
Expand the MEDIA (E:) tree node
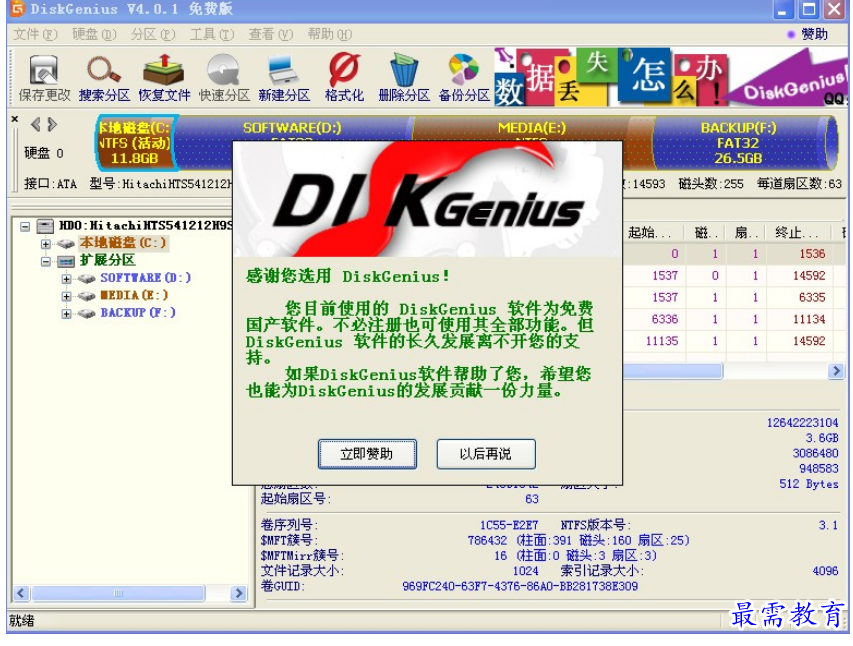66,296
